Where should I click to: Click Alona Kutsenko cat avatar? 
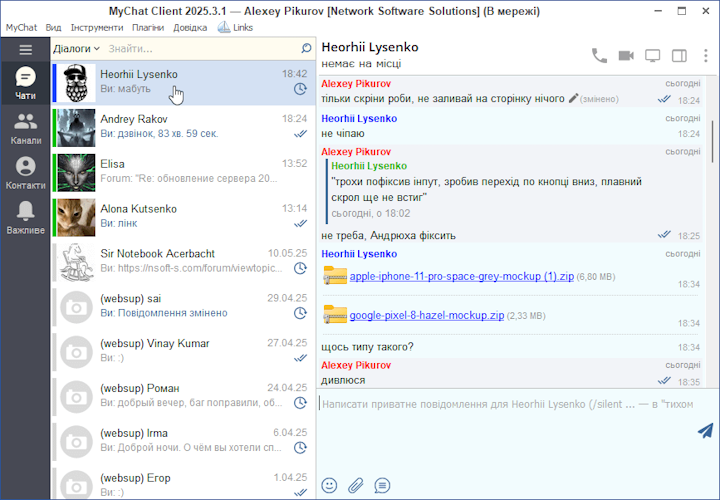[x=76, y=218]
